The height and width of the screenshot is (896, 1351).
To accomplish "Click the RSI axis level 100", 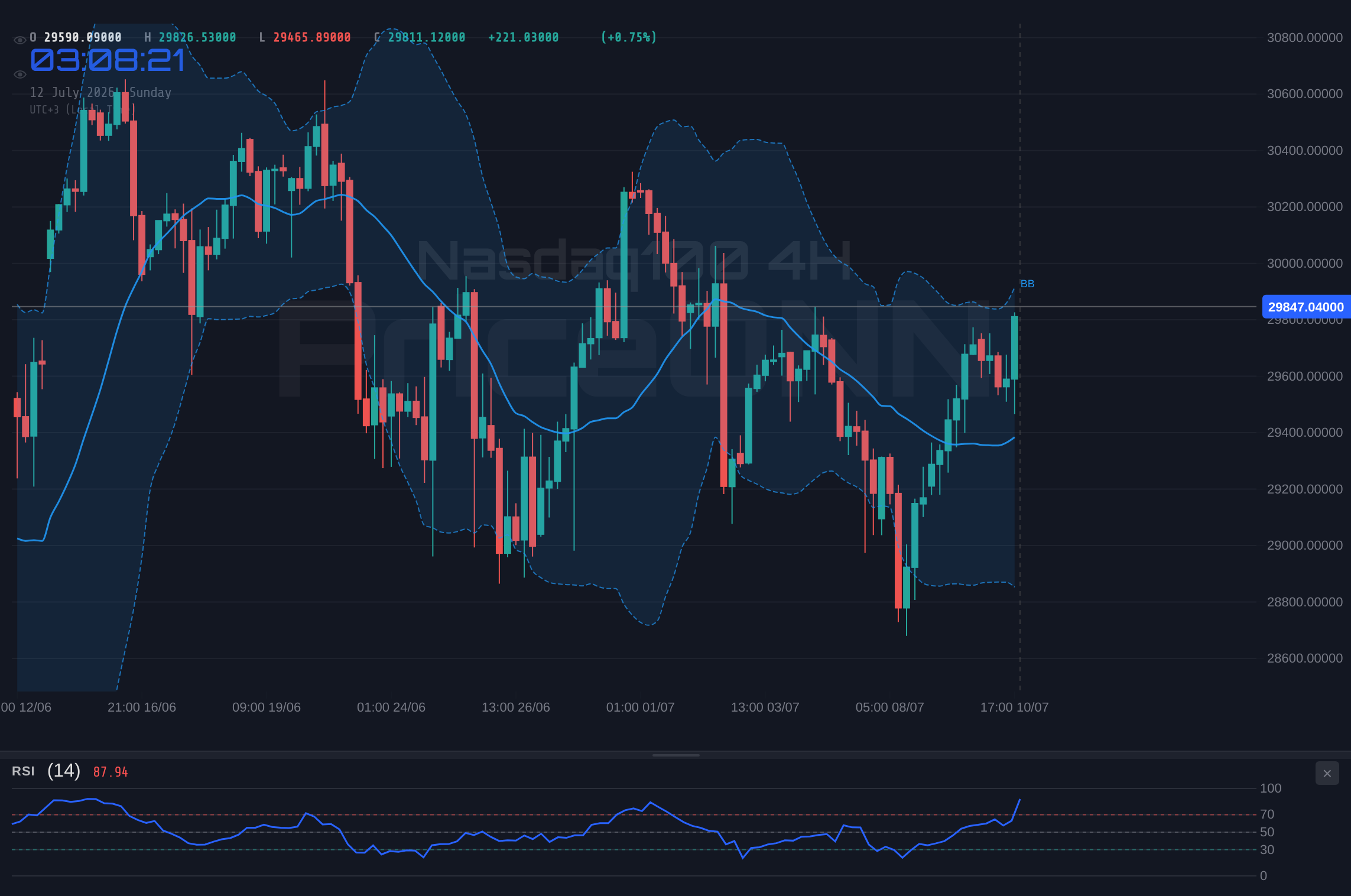I will [1271, 788].
